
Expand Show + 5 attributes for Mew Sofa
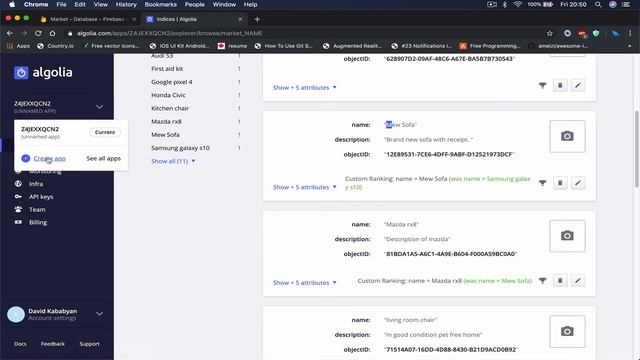[304, 187]
